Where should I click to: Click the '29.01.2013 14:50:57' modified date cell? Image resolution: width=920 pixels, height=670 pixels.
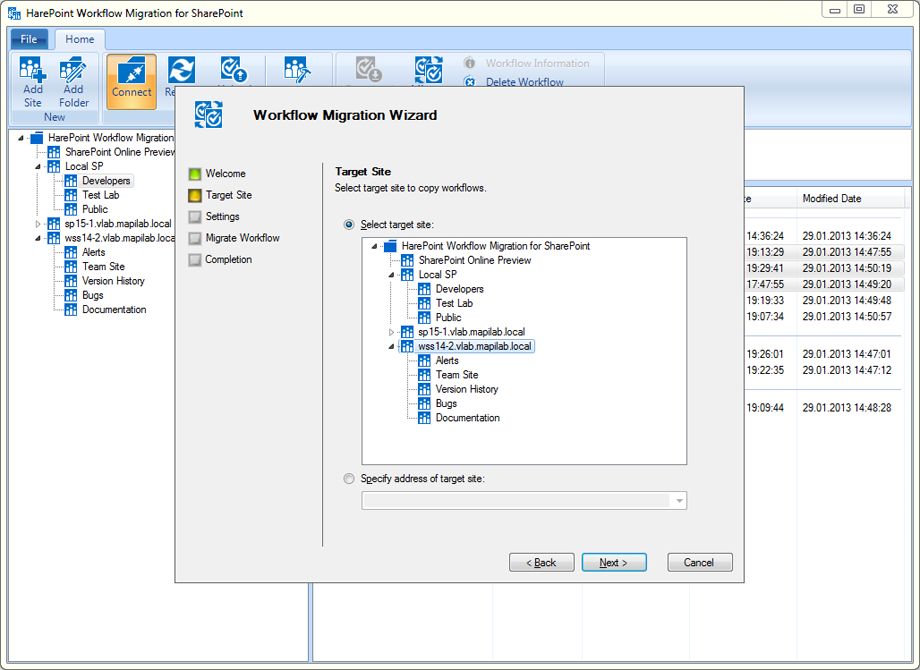point(847,316)
